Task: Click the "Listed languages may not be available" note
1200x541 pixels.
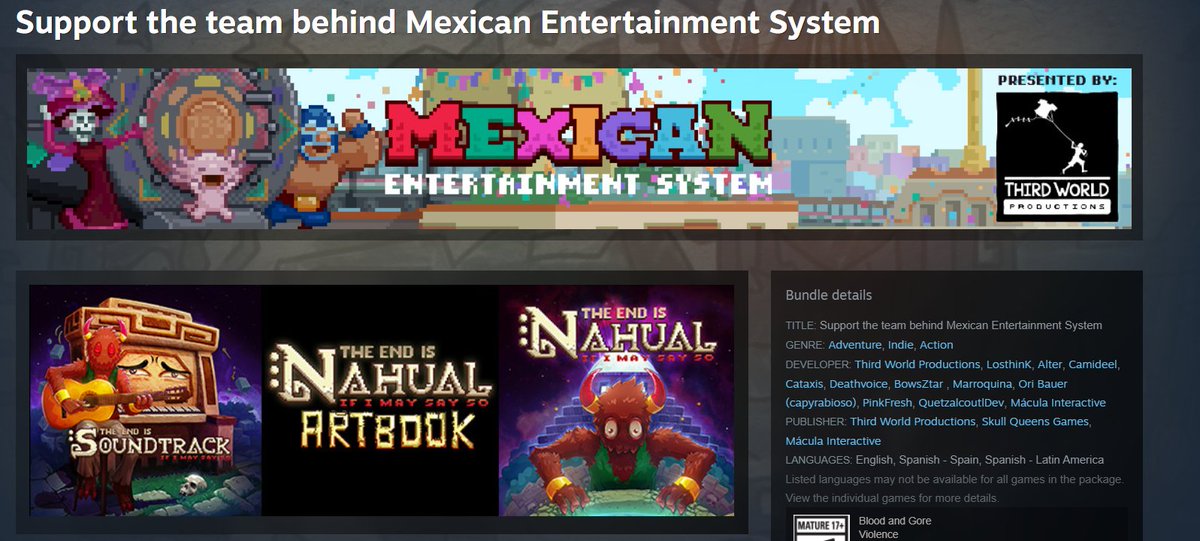Action: pos(955,479)
